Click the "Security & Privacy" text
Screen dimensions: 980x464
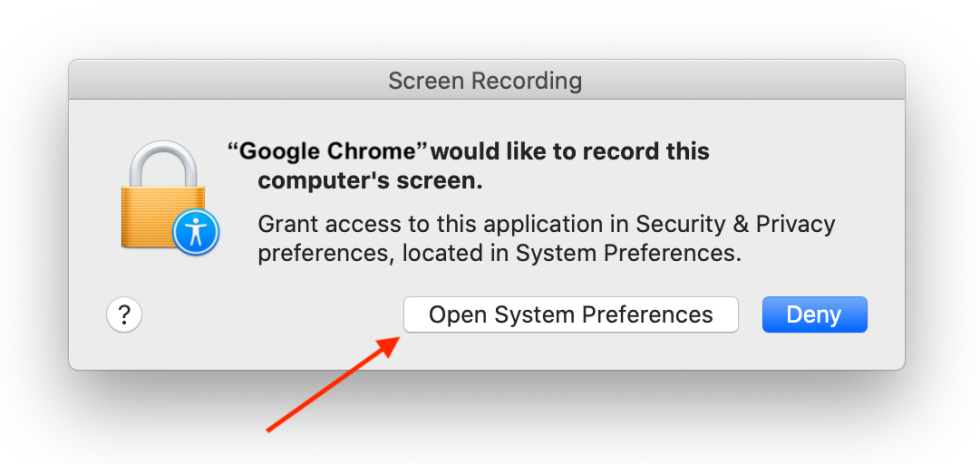tap(735, 224)
